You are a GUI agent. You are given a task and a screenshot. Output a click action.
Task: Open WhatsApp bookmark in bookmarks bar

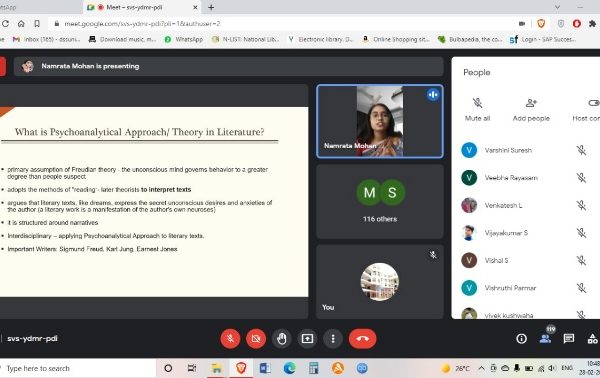coord(184,39)
